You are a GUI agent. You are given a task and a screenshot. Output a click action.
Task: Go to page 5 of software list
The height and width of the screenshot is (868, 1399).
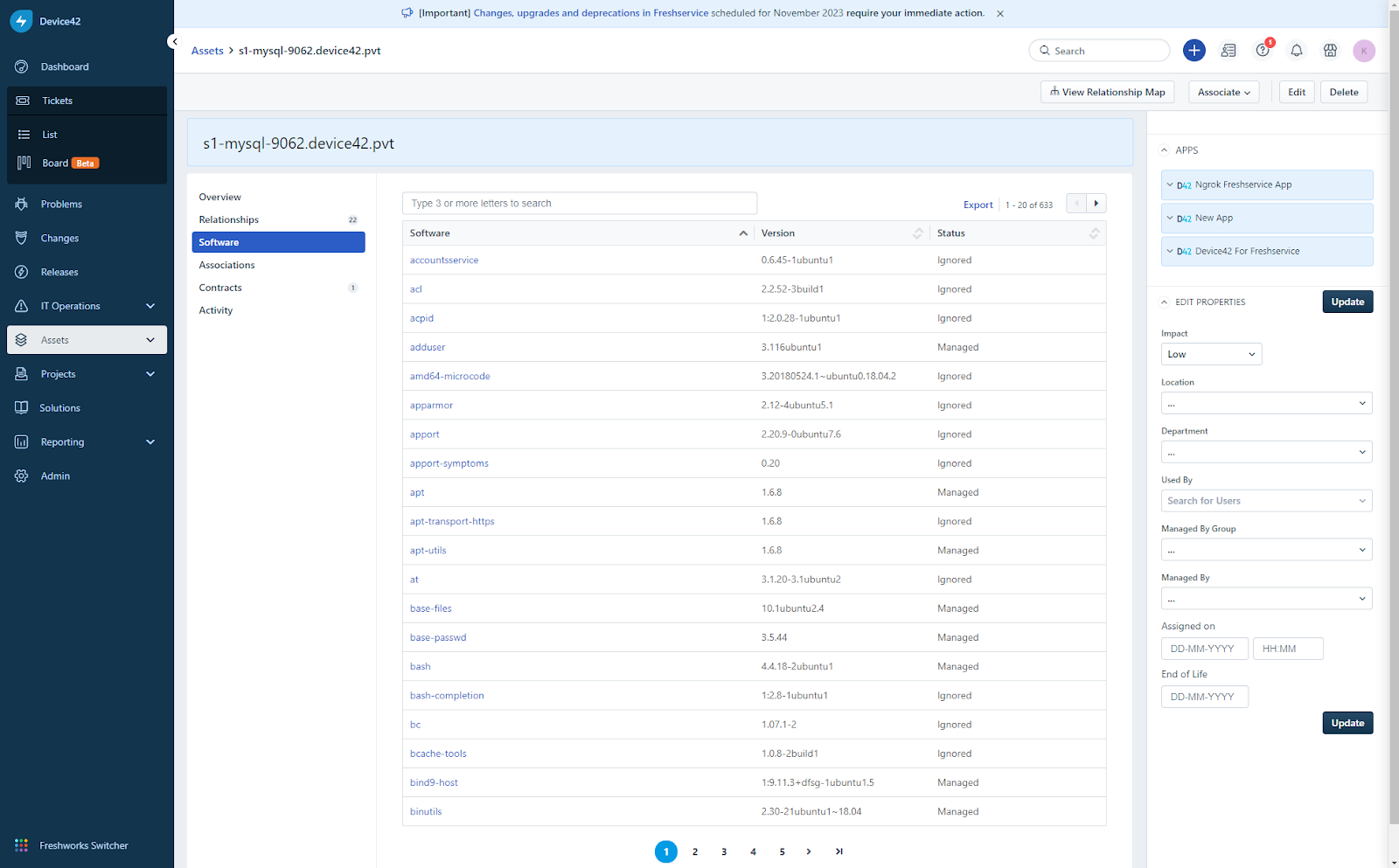783,851
